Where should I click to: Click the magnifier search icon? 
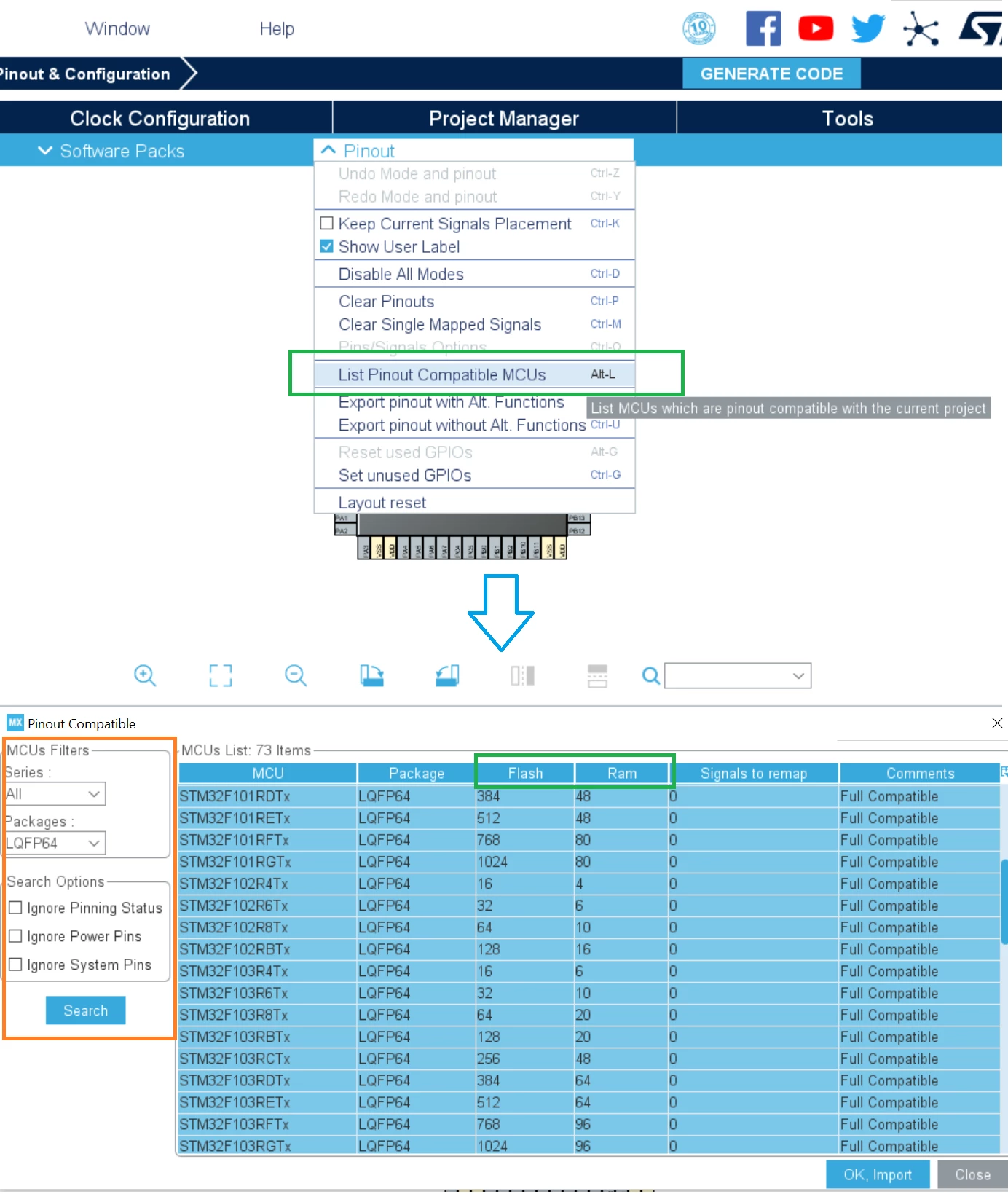point(650,676)
